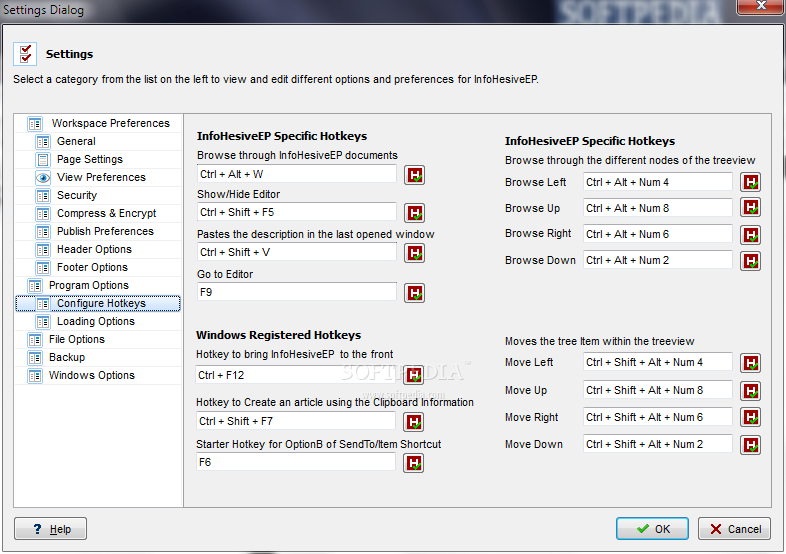This screenshot has width=786, height=554.
Task: Open Help for the settings dialog
Action: [x=51, y=529]
